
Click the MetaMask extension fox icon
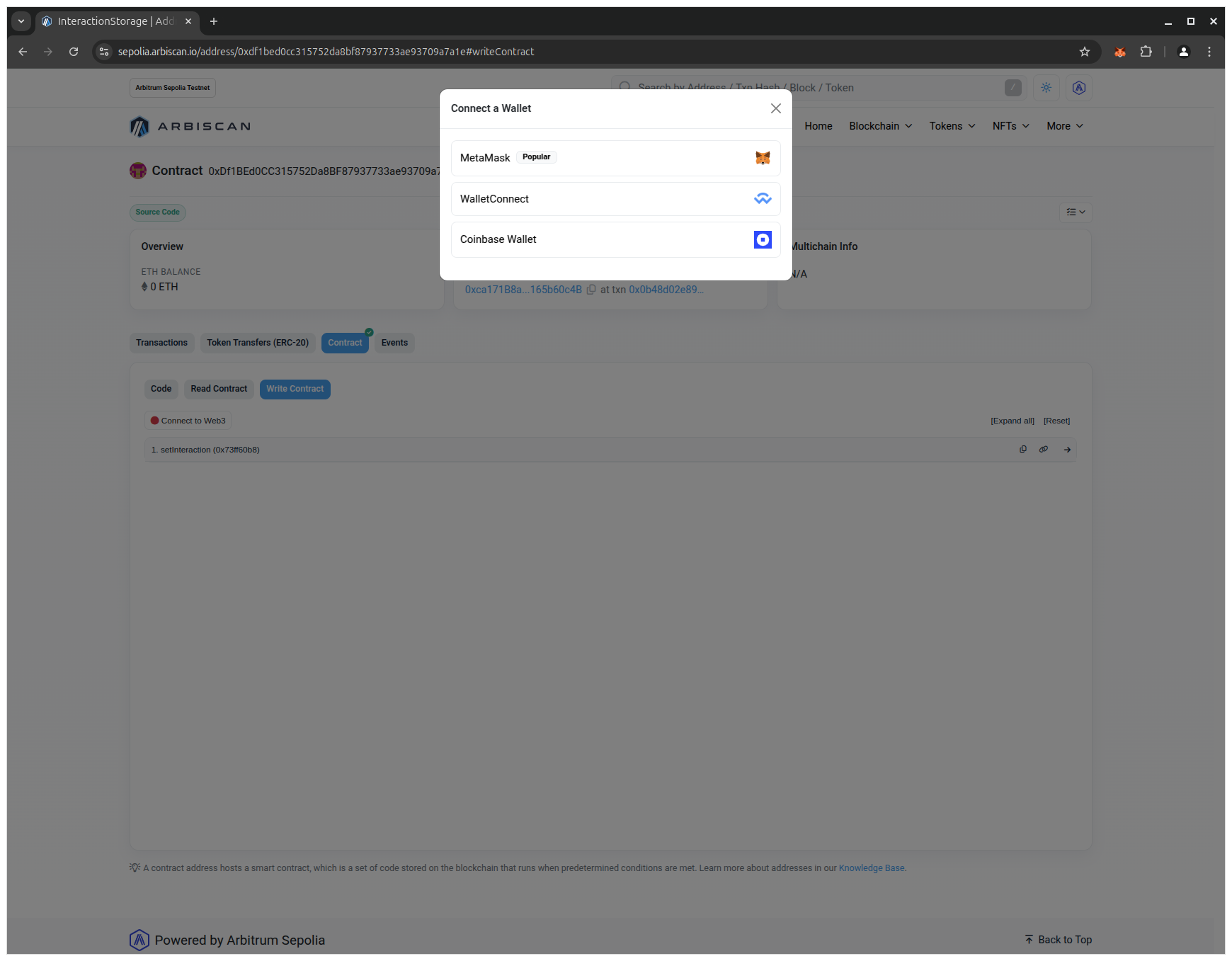pos(1119,52)
